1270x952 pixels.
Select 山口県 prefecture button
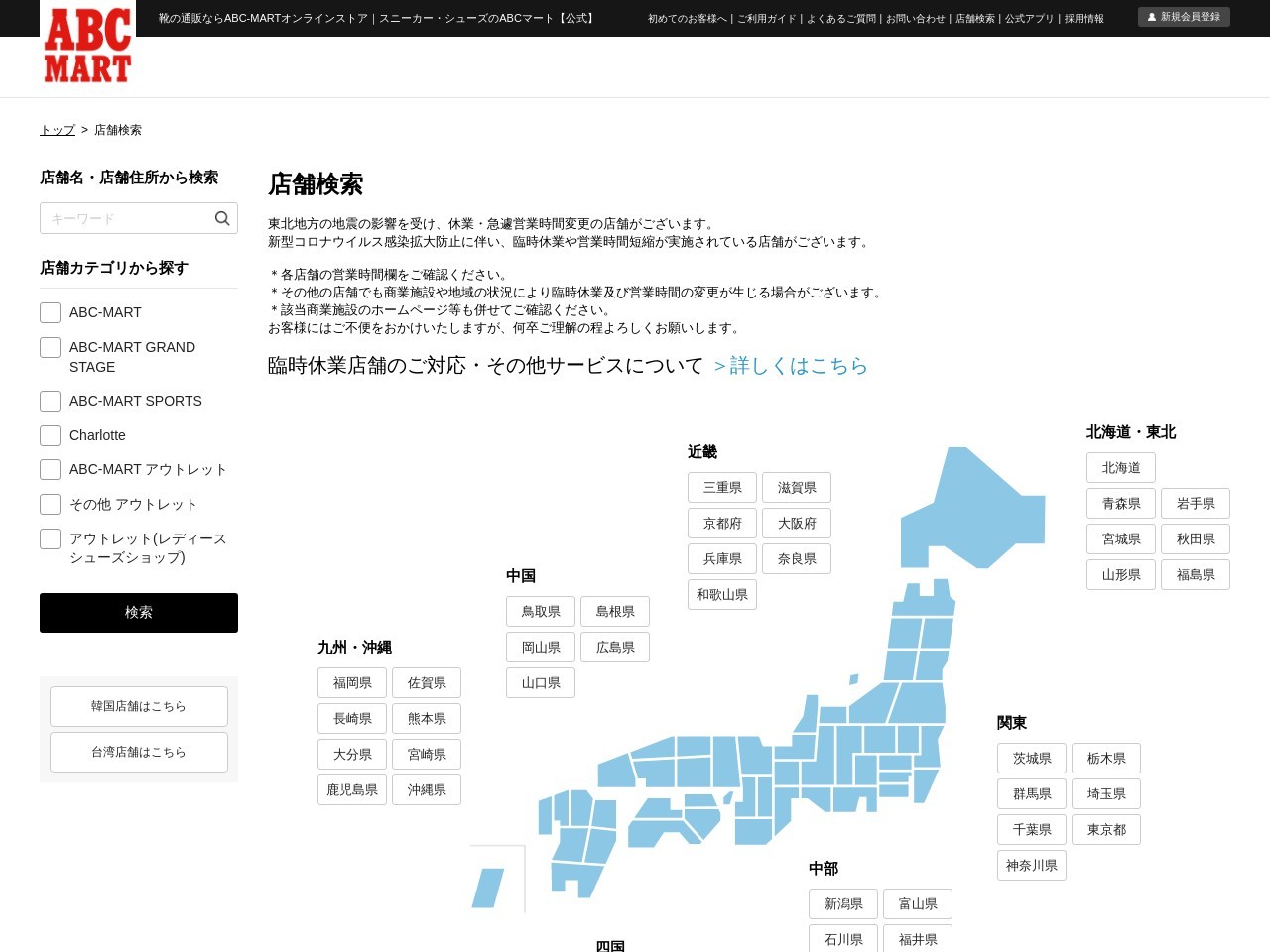point(541,683)
